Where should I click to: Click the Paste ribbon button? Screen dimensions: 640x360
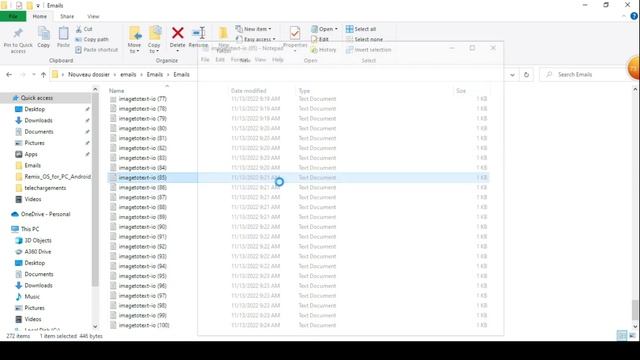63,37
